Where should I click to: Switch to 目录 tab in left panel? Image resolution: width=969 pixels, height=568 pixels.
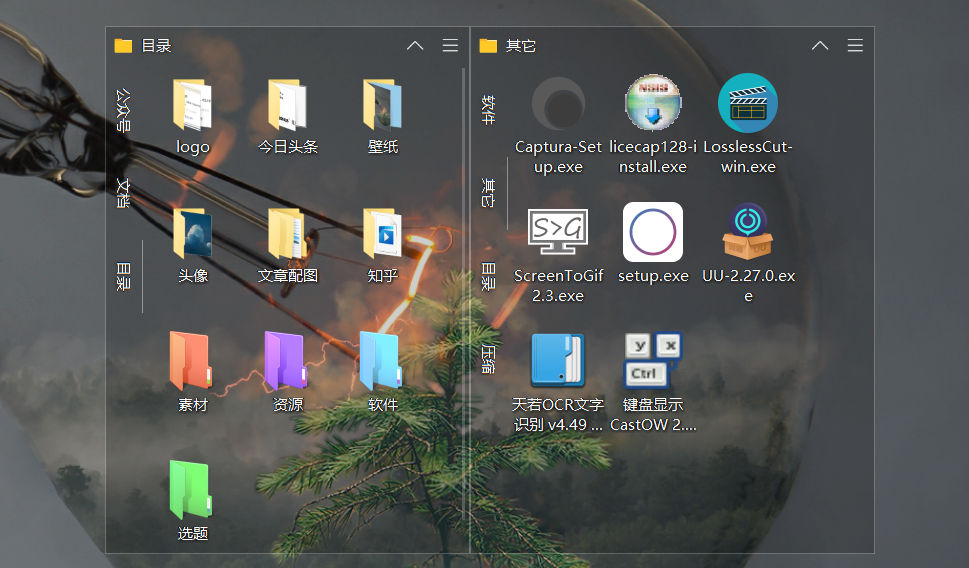pyautogui.click(x=124, y=276)
